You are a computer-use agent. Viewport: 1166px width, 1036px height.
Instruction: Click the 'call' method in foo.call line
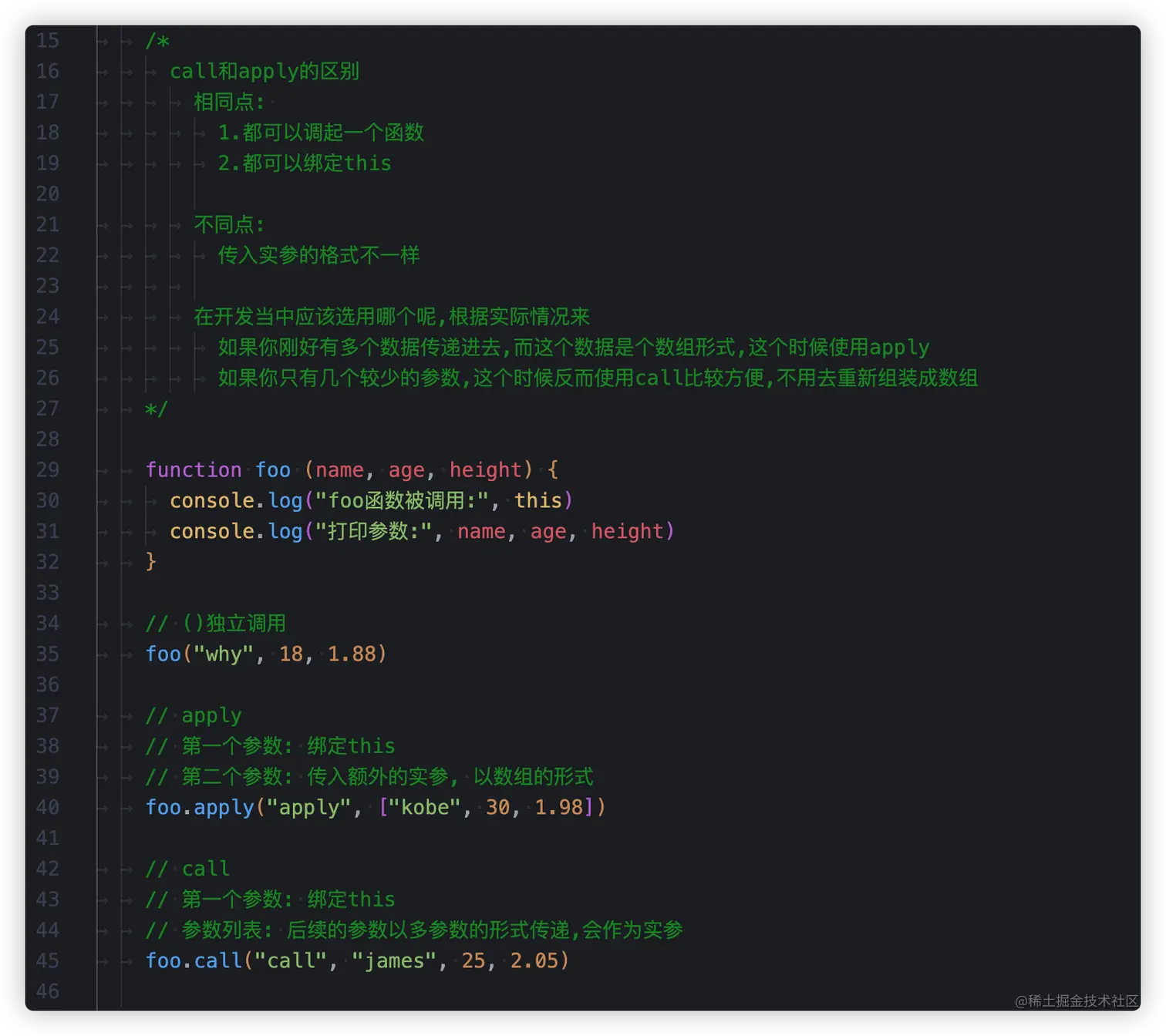tap(217, 960)
